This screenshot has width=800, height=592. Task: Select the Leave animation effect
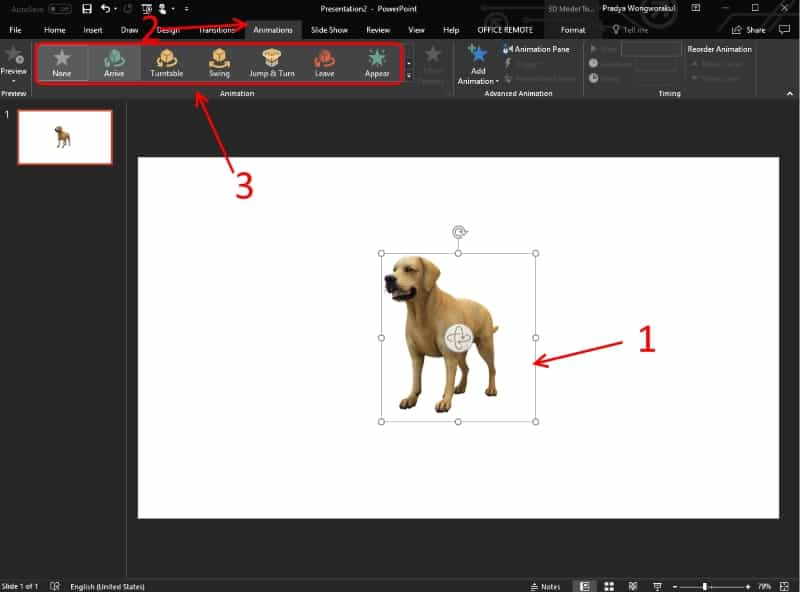[x=324, y=63]
